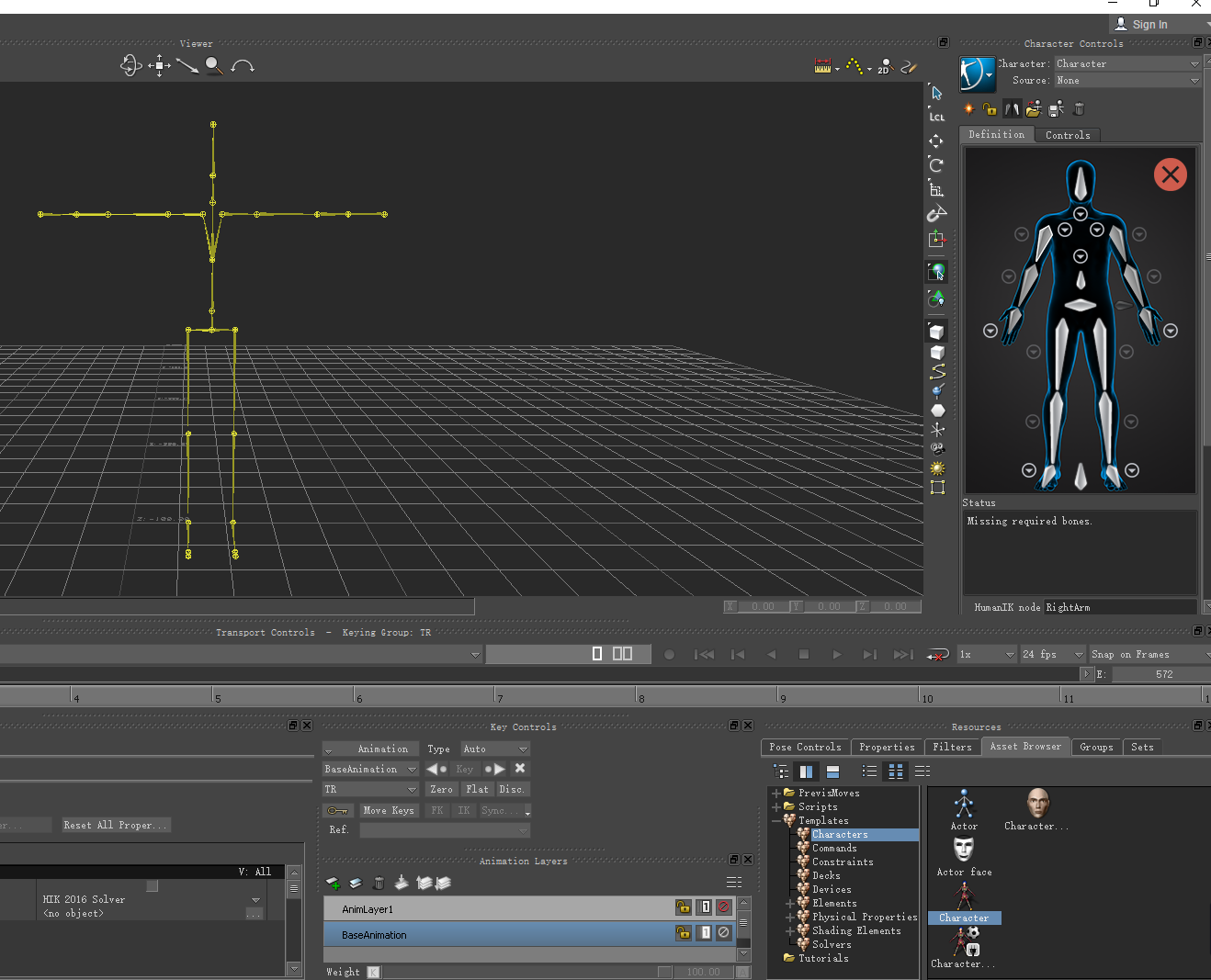The image size is (1211, 980).
Task: Collapse the Templates folder in Asset Browser
Action: (x=777, y=820)
